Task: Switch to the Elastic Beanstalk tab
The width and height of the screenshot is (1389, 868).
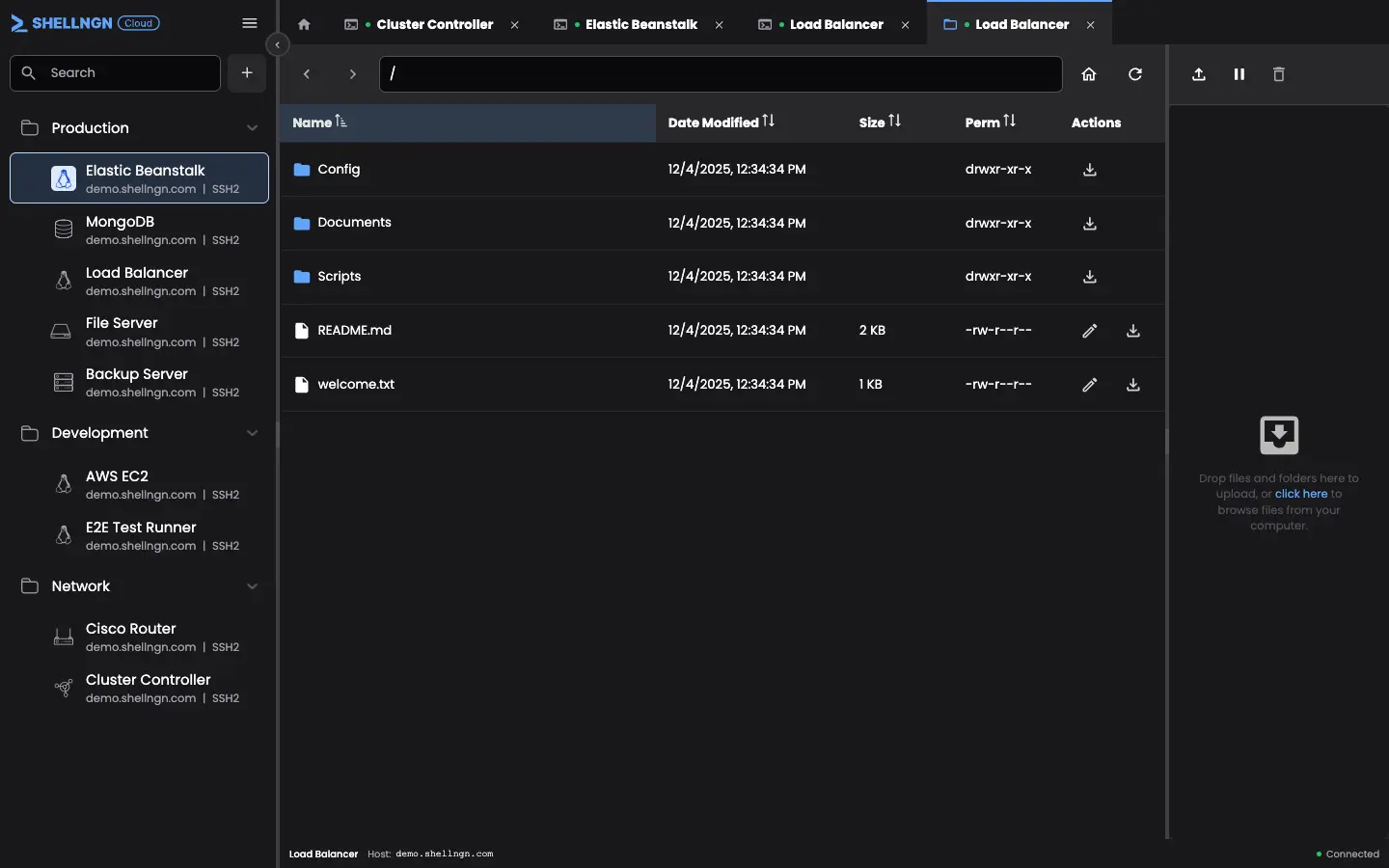Action: tap(640, 24)
